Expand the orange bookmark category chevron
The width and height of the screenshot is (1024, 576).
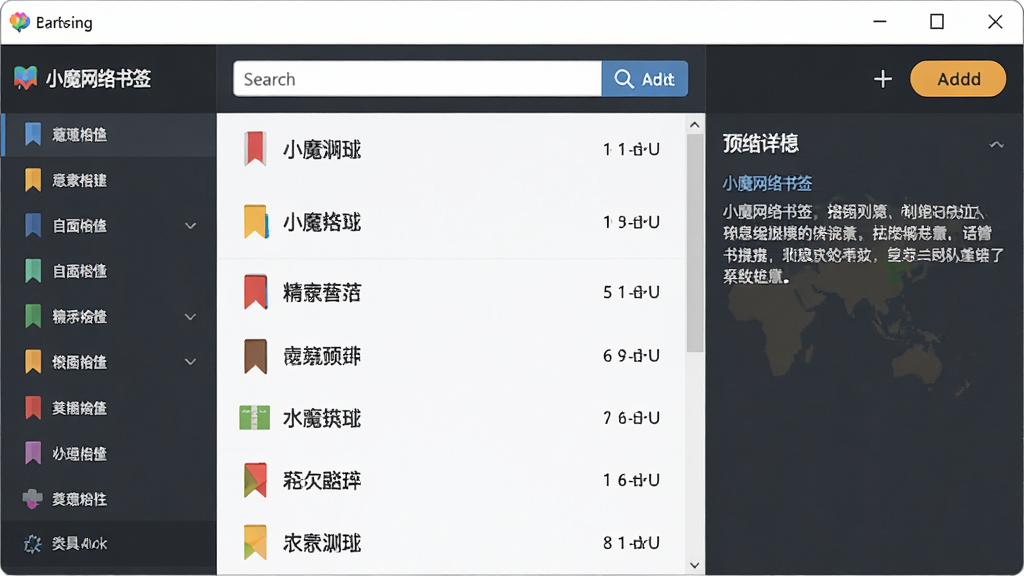[190, 362]
